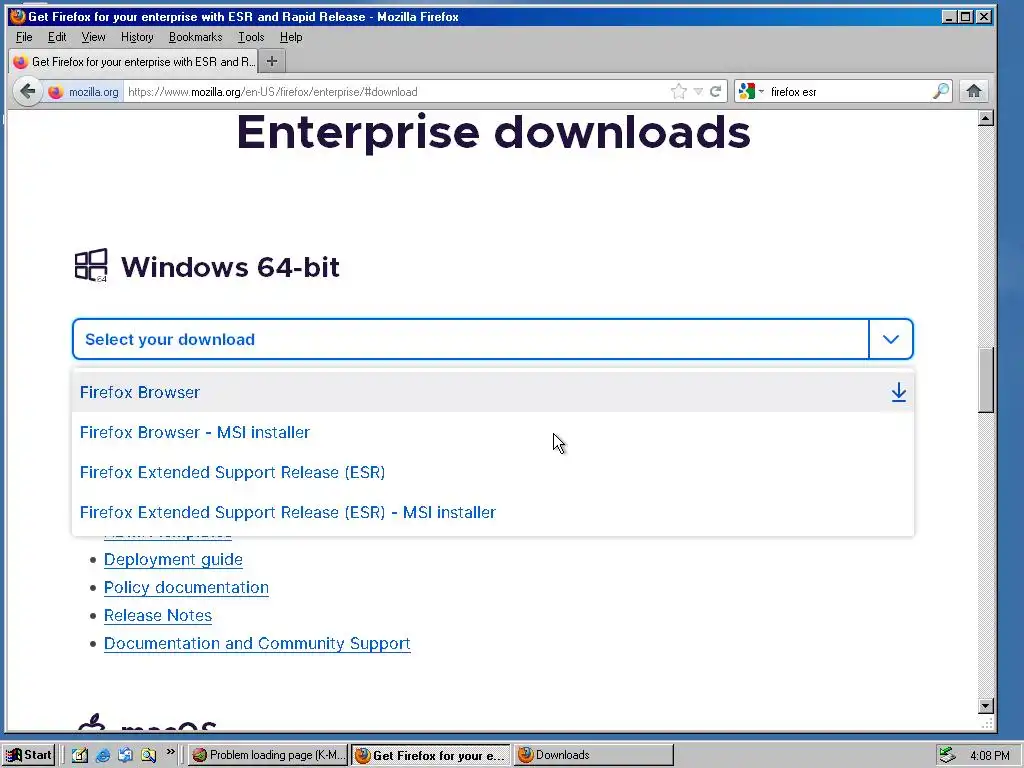Choose Firefox Browser from the download list
The image size is (1024, 768).
tap(493, 392)
